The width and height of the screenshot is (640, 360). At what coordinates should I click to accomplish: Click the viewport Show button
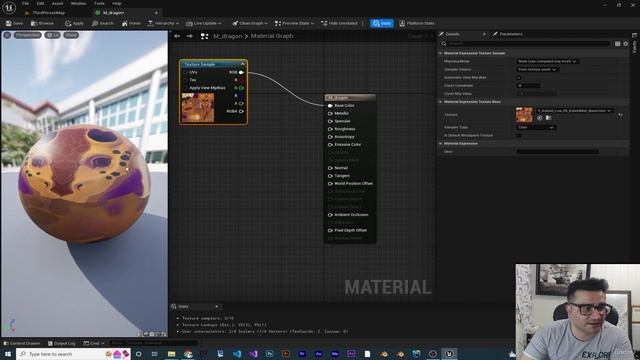tap(71, 35)
